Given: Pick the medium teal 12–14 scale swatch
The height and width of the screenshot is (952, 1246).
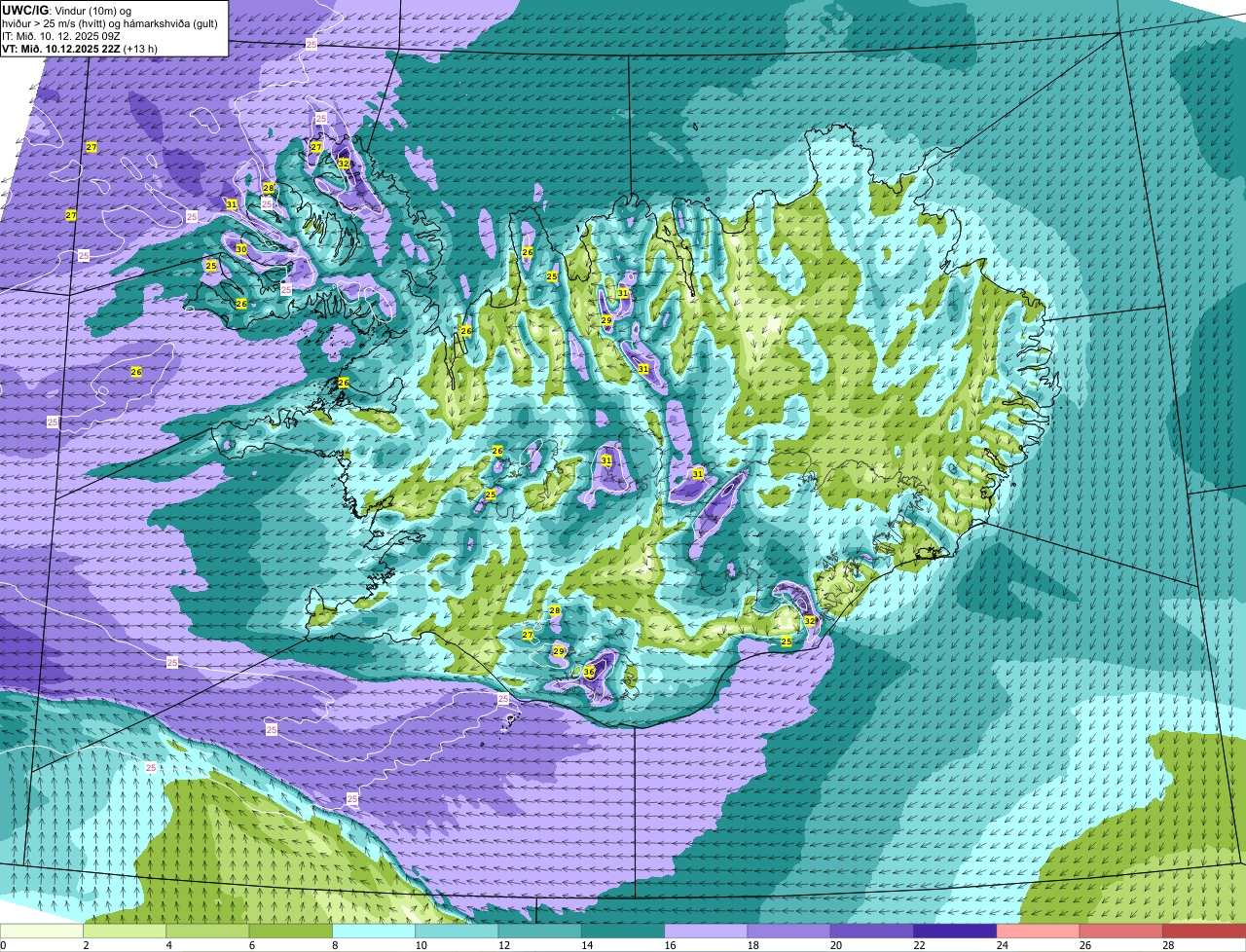Looking at the screenshot, I should click(539, 932).
